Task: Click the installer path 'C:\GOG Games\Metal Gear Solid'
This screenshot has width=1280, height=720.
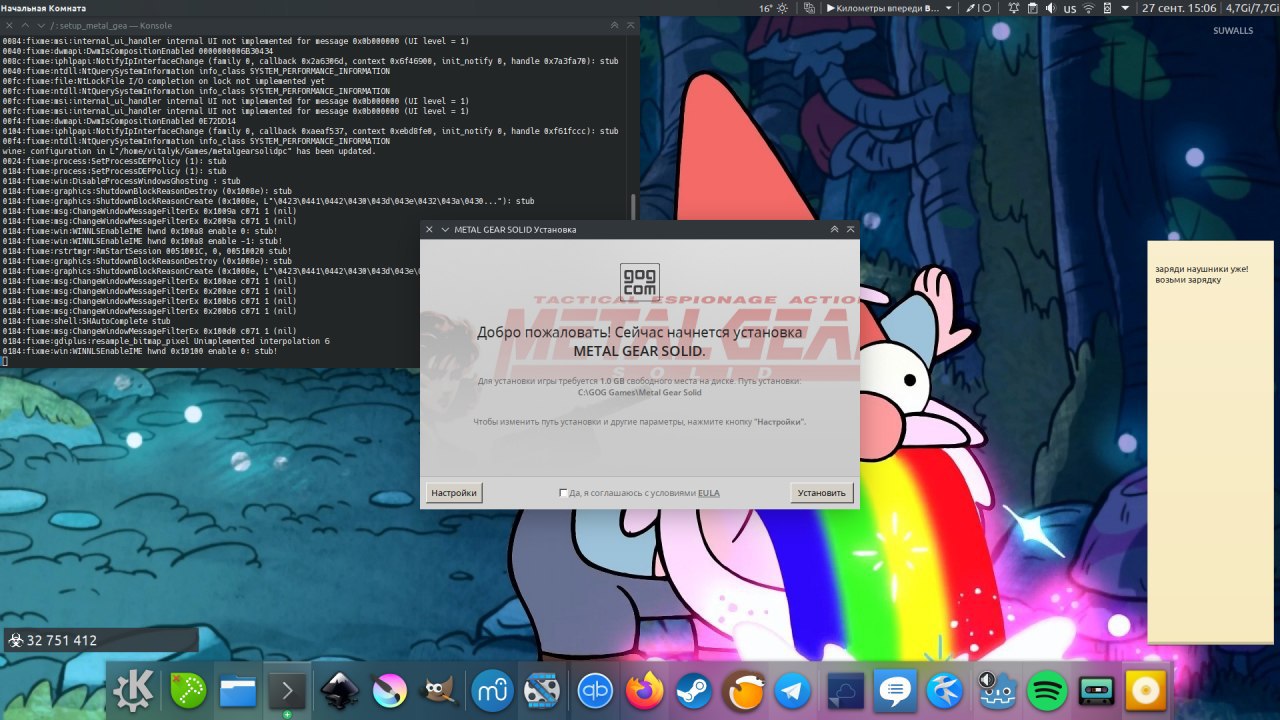Action: pos(639,393)
